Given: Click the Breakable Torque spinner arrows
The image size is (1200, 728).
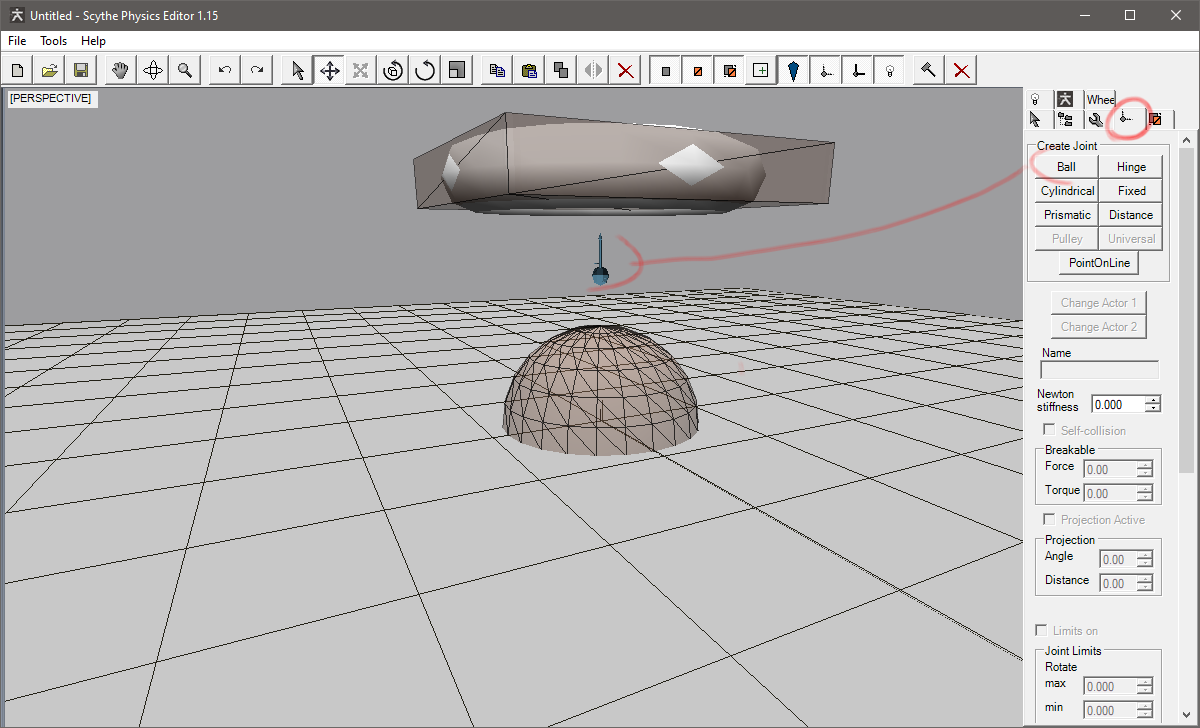Looking at the screenshot, I should point(1145,493).
